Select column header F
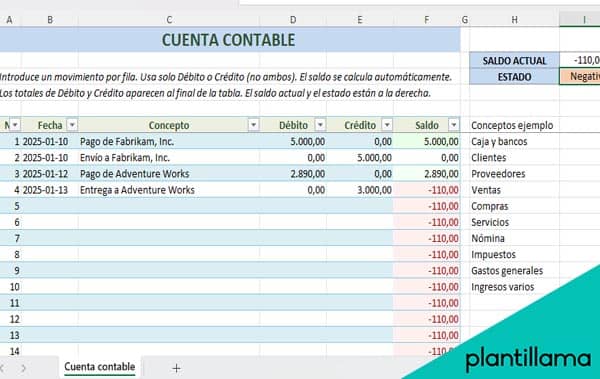The image size is (600, 379). point(427,20)
